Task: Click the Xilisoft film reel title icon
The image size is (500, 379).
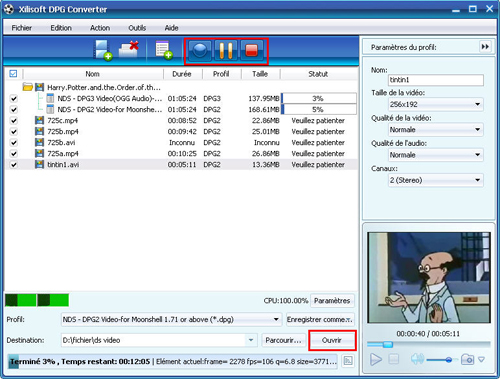Action: click(9, 9)
